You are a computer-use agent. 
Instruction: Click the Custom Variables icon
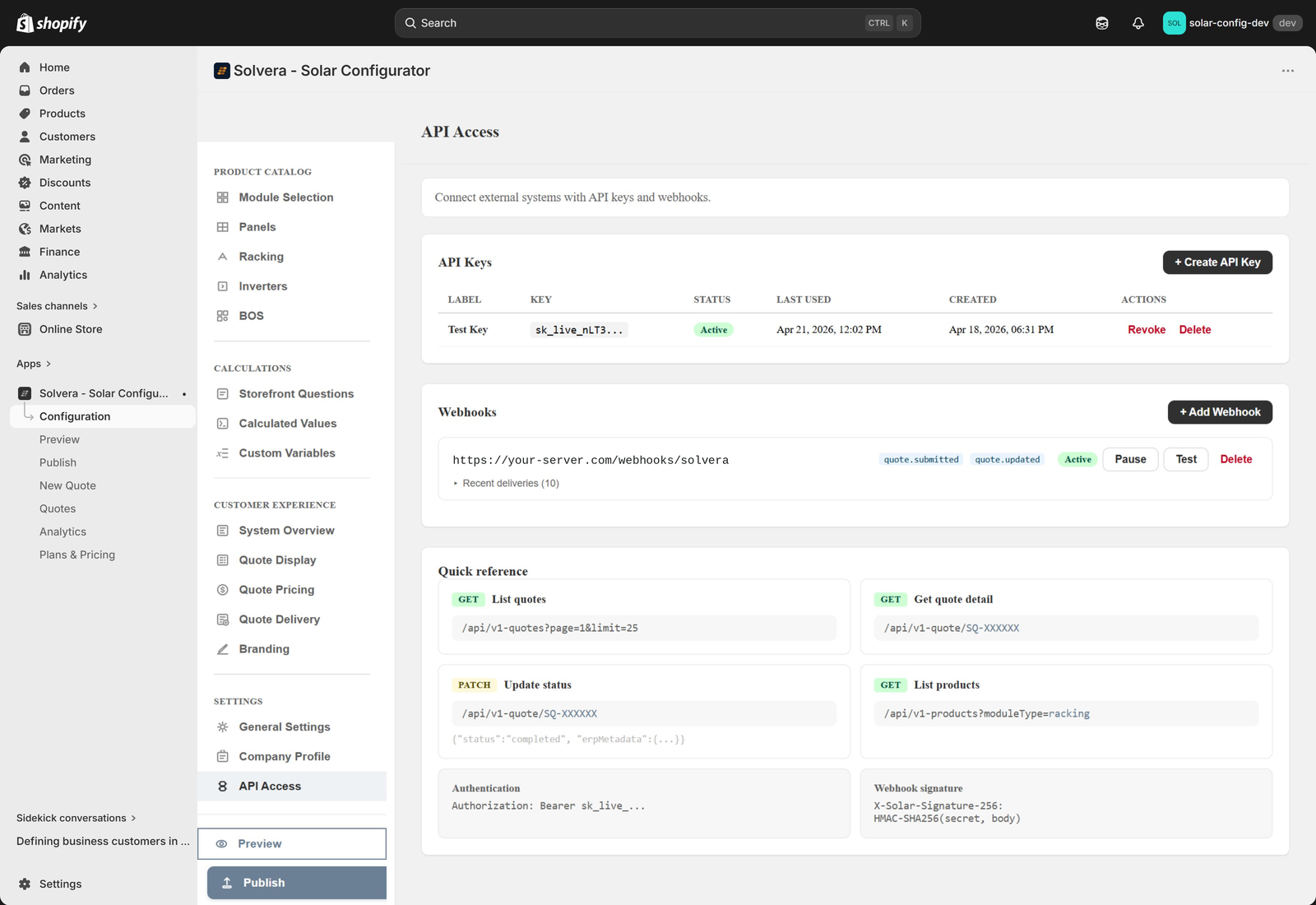tap(222, 453)
